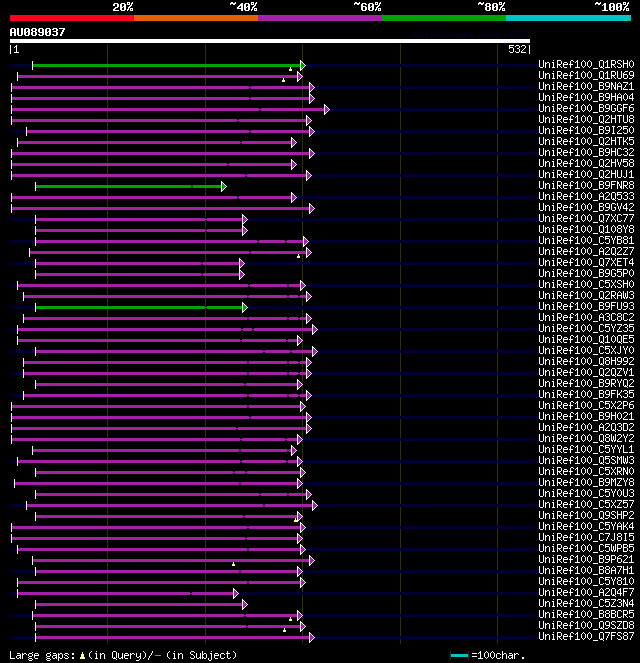Viewport: 640px width, 663px height.
Task: Click the cyan ~100% identity legend
Action: tap(568, 18)
